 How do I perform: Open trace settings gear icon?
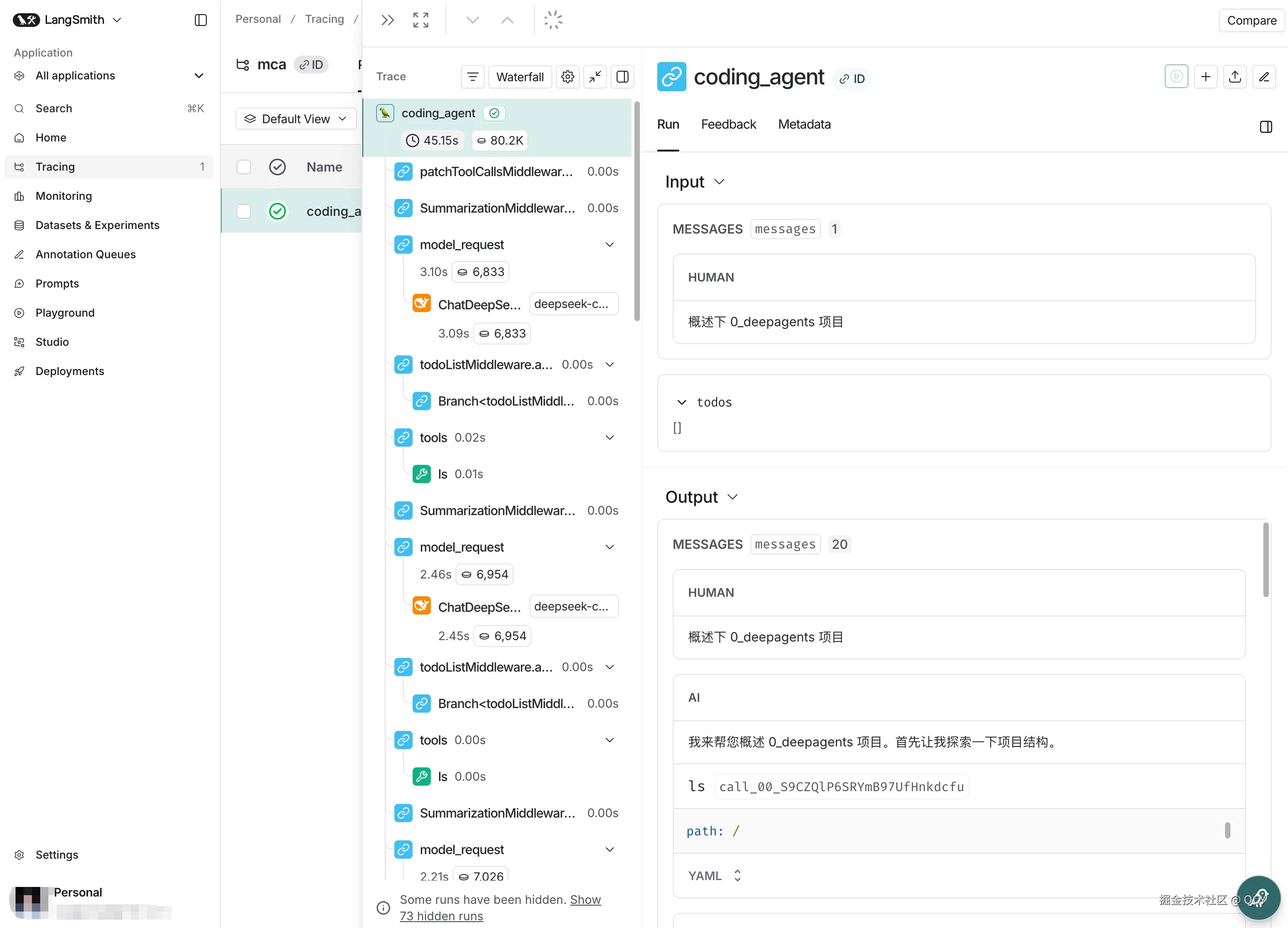click(567, 77)
